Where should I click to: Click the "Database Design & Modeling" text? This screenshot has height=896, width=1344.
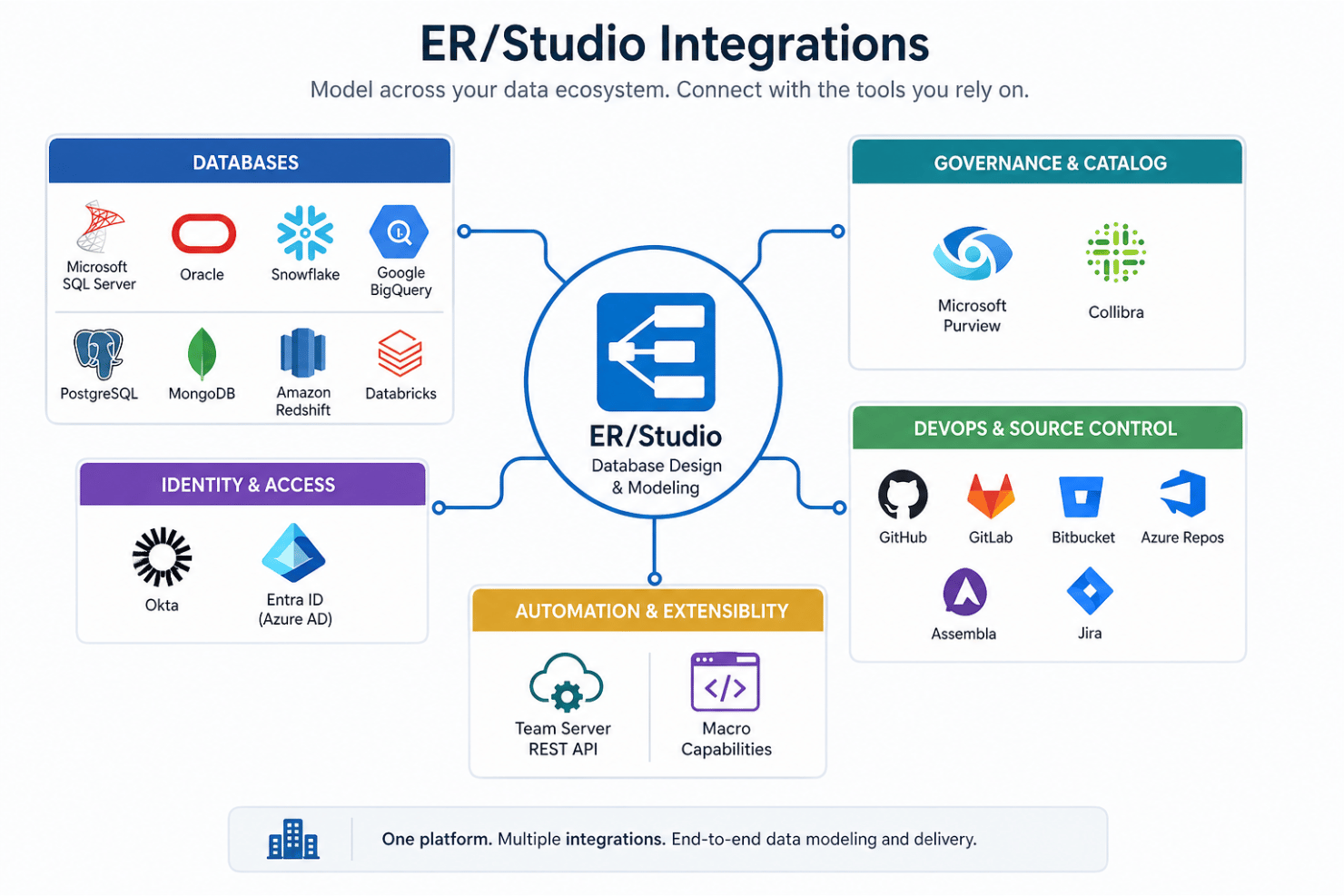click(657, 477)
